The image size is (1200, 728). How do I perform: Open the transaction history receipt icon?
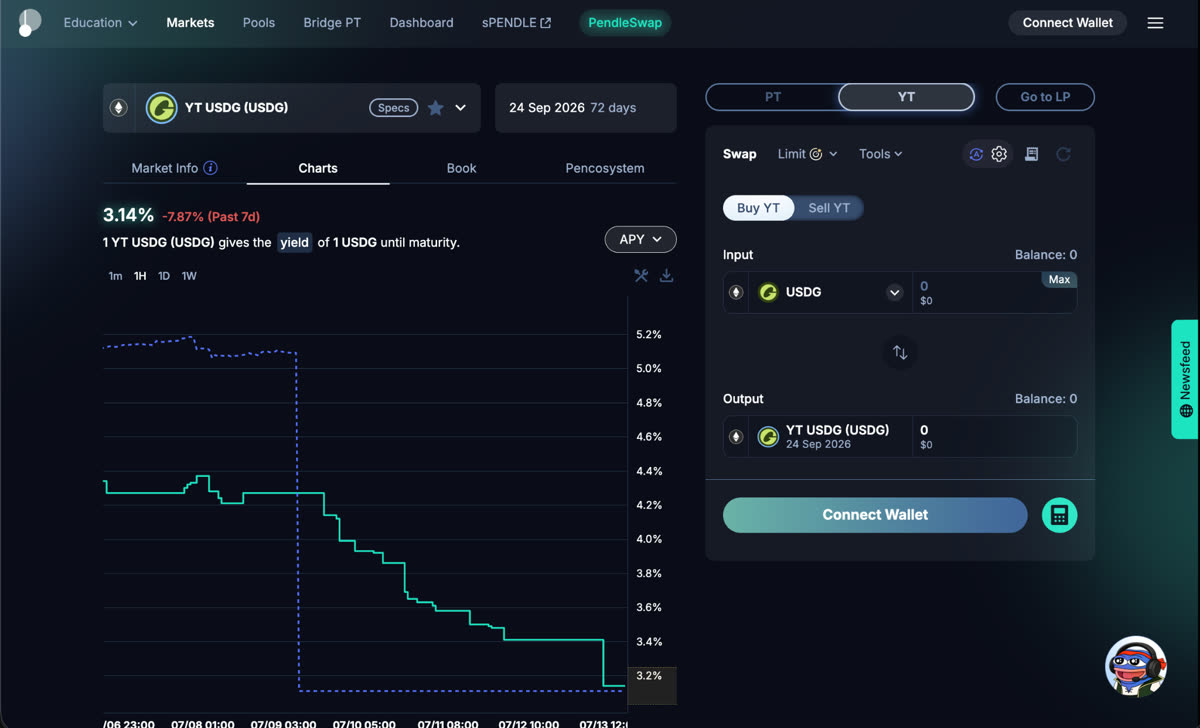tap(1032, 154)
